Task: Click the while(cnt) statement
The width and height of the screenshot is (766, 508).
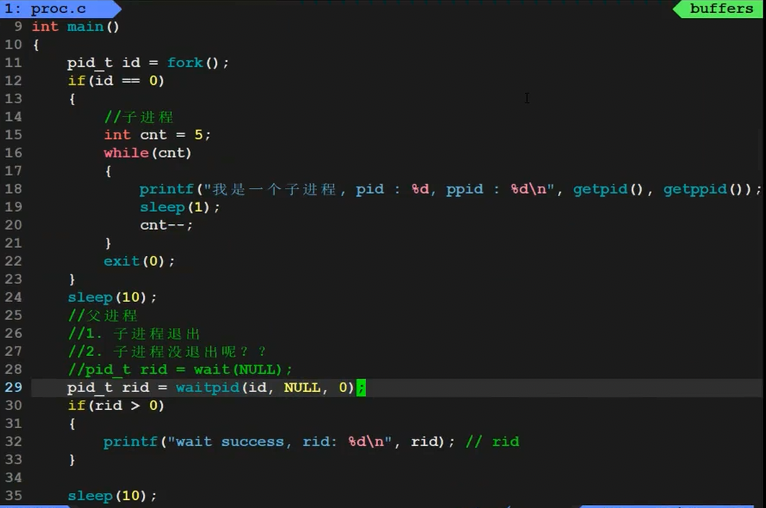Action: pos(147,153)
